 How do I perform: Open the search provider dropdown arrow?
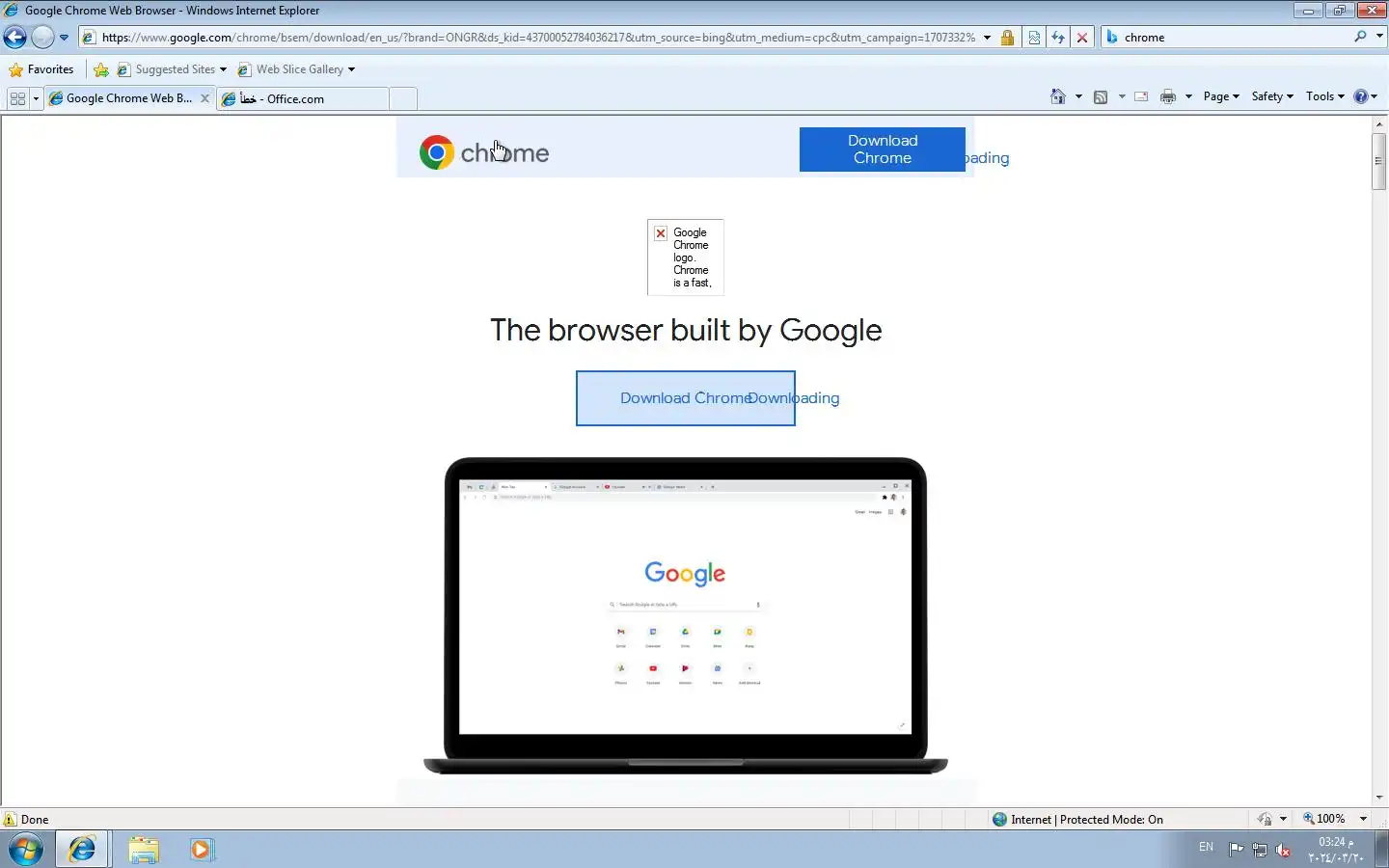pos(1379,37)
